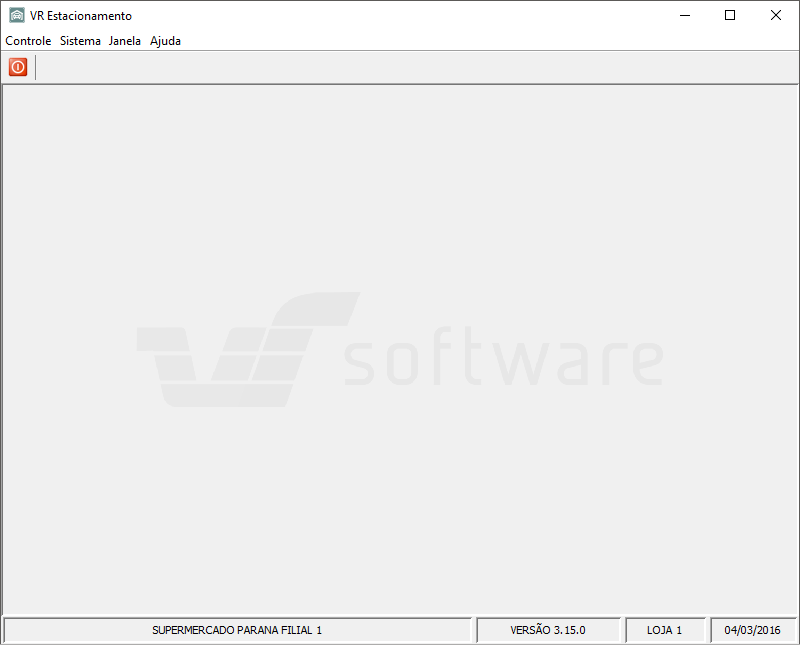Click the red power exit icon
Image resolution: width=800 pixels, height=645 pixels.
pos(18,67)
